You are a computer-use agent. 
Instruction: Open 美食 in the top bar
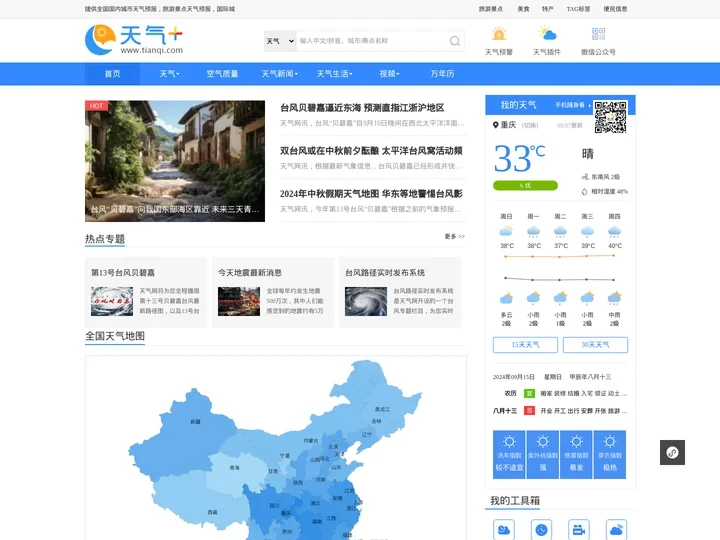point(523,9)
